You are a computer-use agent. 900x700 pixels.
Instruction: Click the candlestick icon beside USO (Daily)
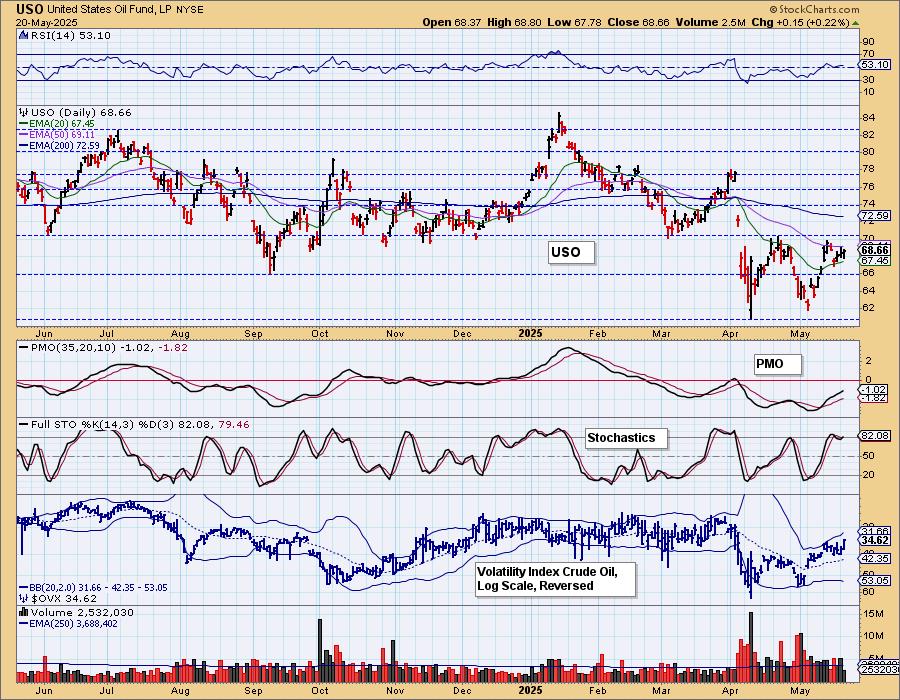click(24, 112)
